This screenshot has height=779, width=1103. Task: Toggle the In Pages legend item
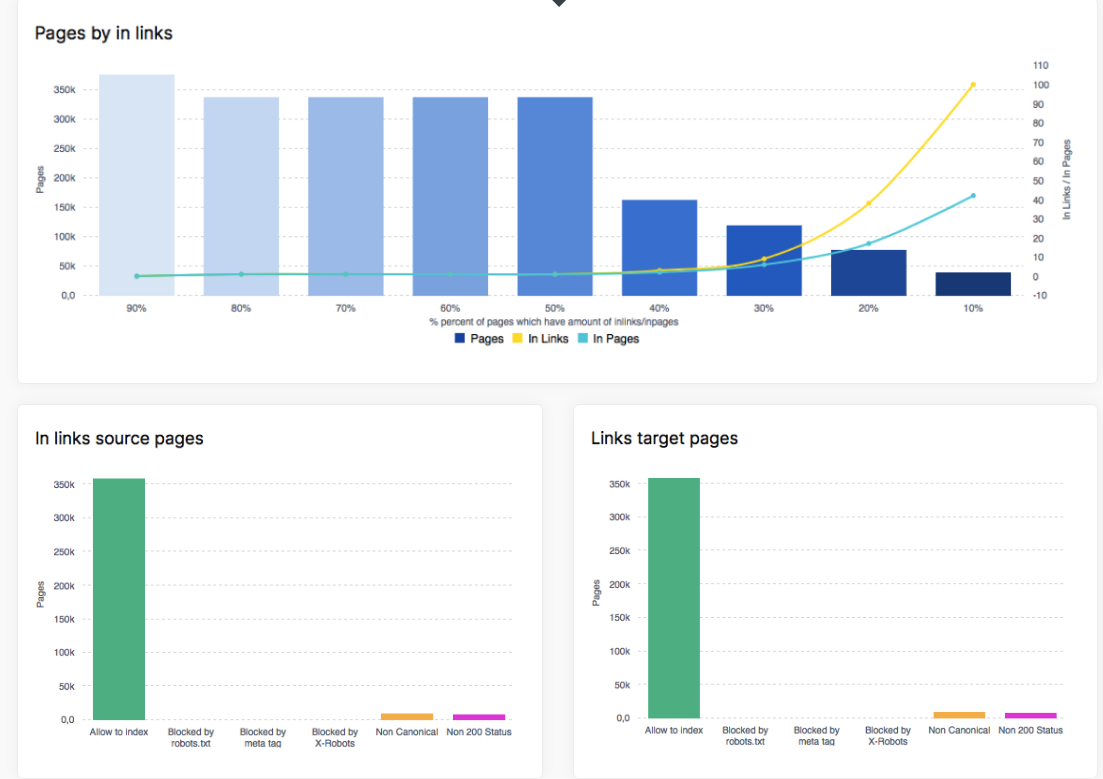click(615, 339)
